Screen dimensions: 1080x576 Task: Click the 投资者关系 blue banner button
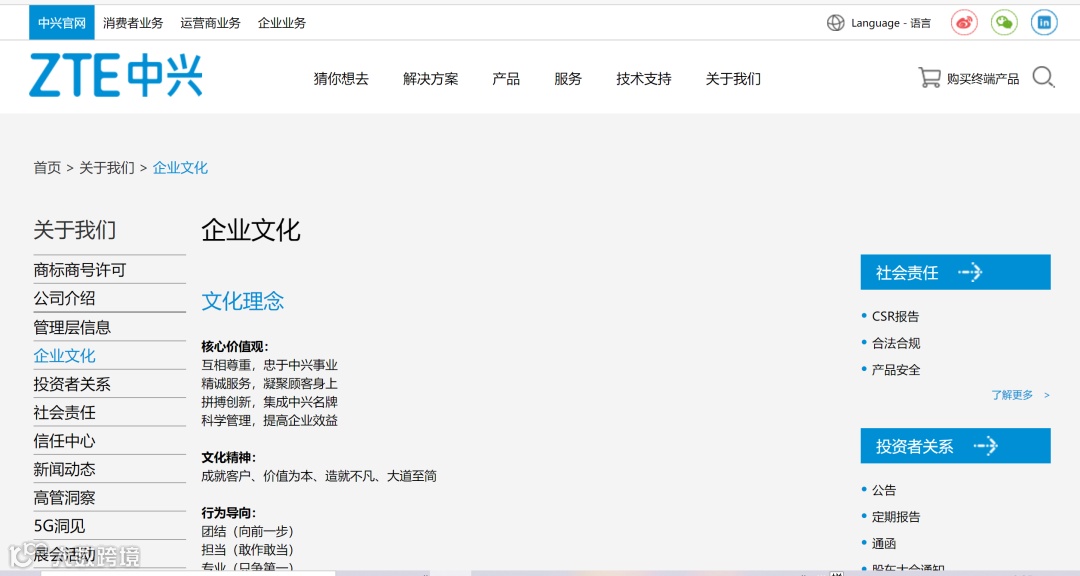click(x=955, y=446)
